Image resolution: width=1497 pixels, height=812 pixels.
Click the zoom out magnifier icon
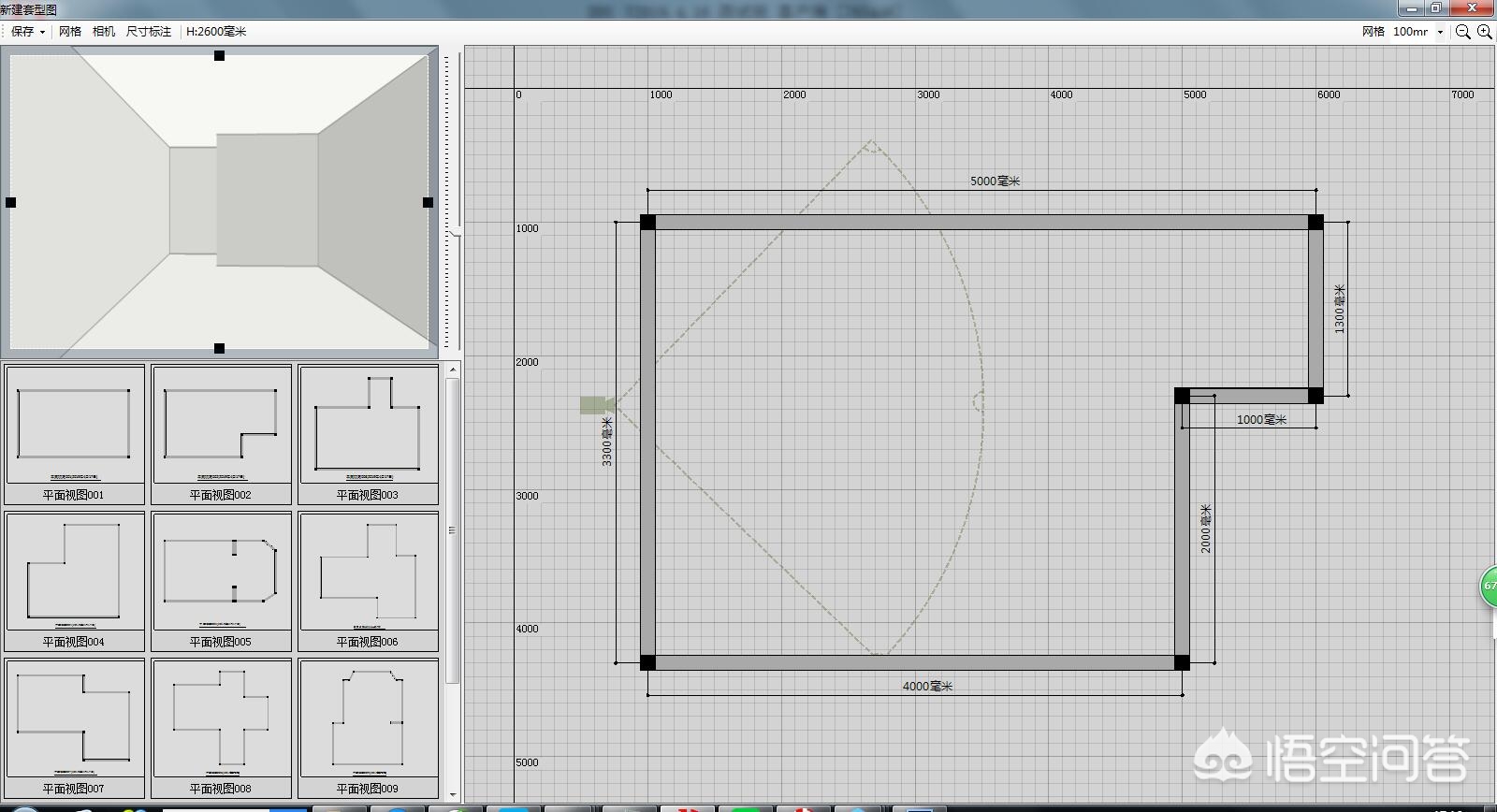tap(1463, 32)
